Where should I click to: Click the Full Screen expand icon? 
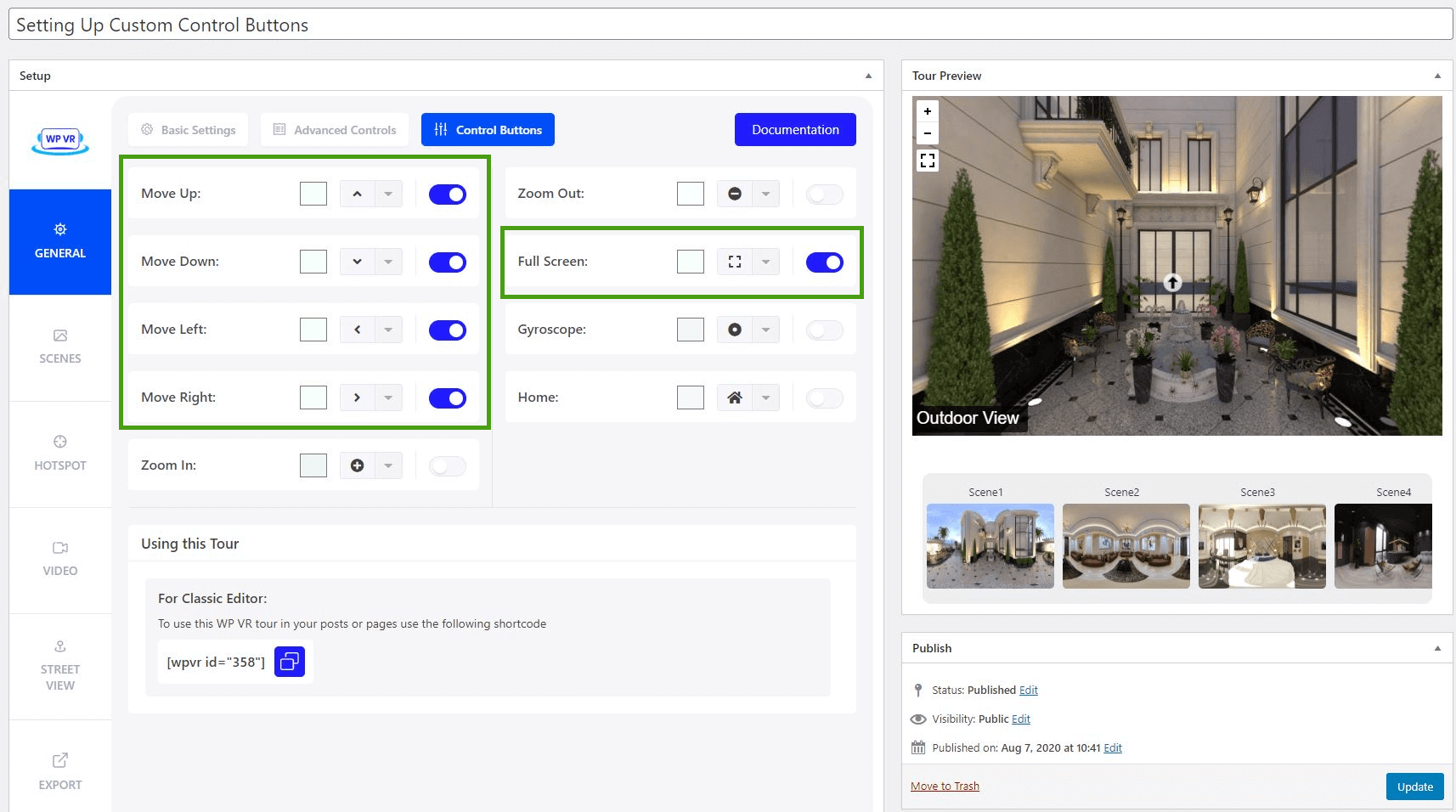pyautogui.click(x=735, y=262)
